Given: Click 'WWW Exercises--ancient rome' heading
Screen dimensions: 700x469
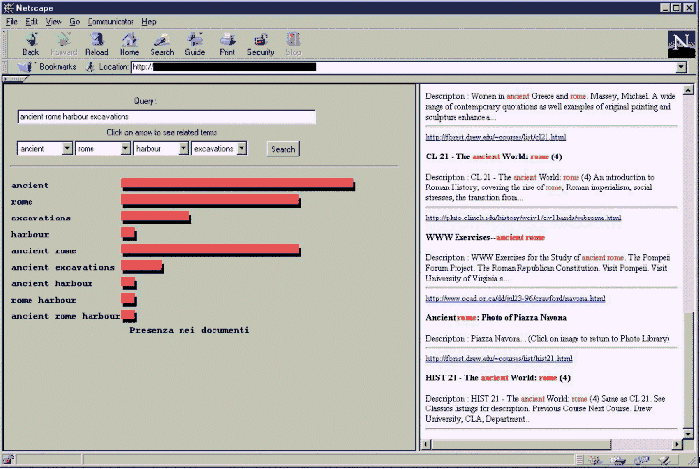Looking at the screenshot, I should (x=485, y=237).
